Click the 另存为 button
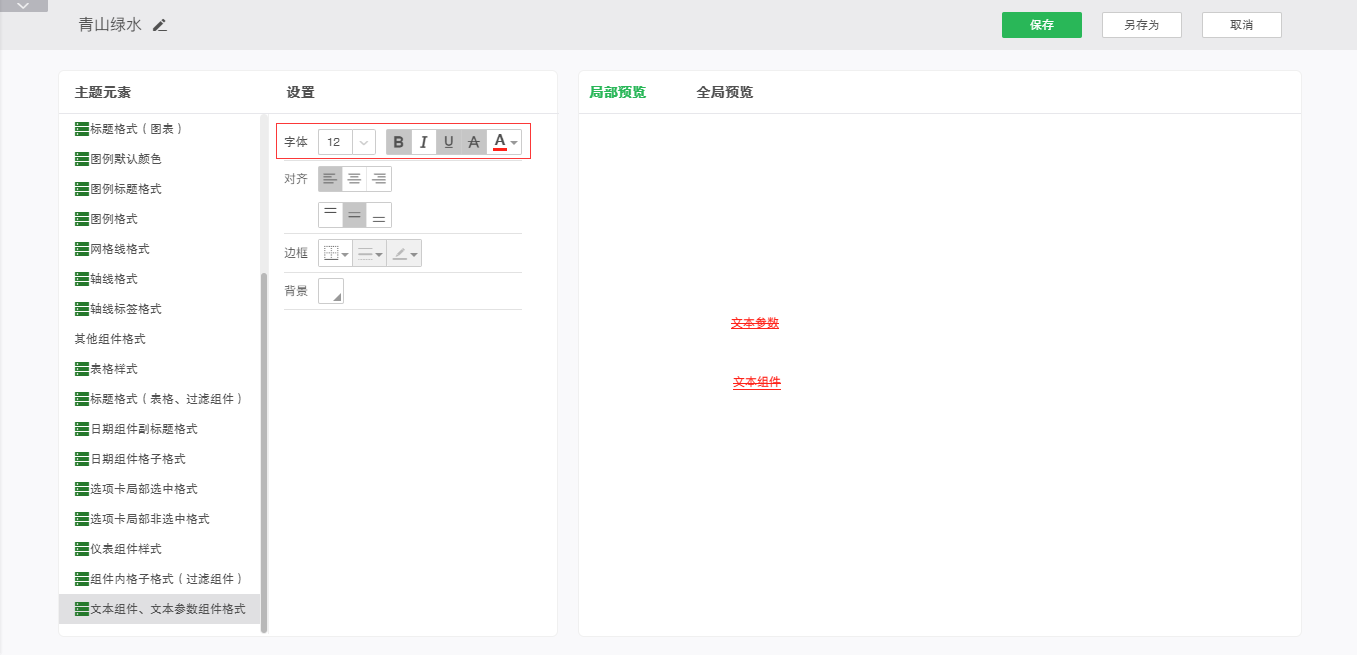The width and height of the screenshot is (1357, 655). pos(1141,25)
